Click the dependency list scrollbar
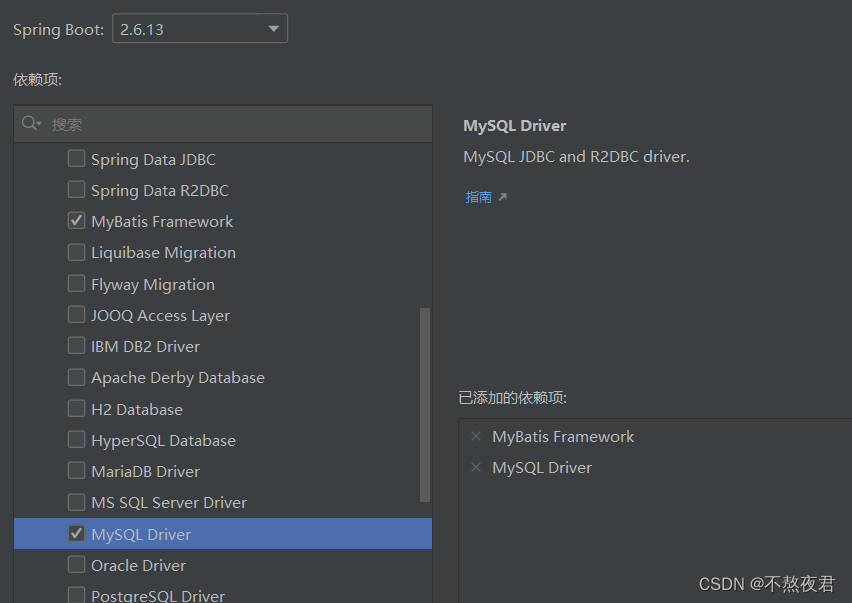852x603 pixels. [x=425, y=405]
